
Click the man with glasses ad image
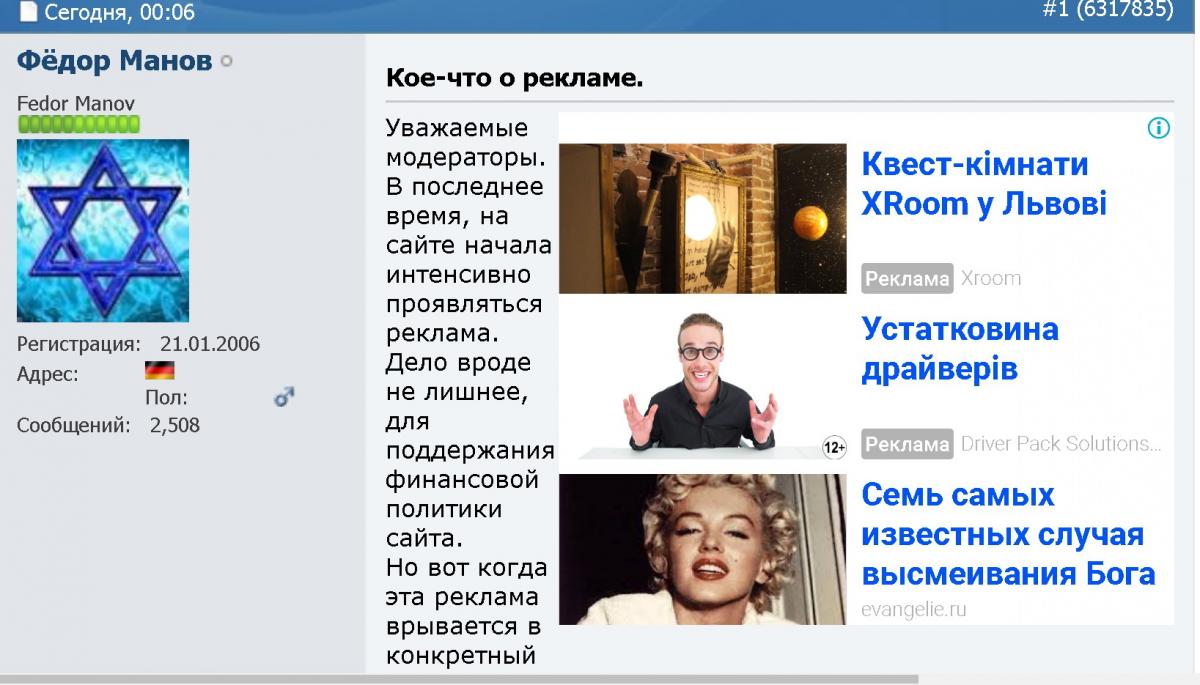[702, 383]
